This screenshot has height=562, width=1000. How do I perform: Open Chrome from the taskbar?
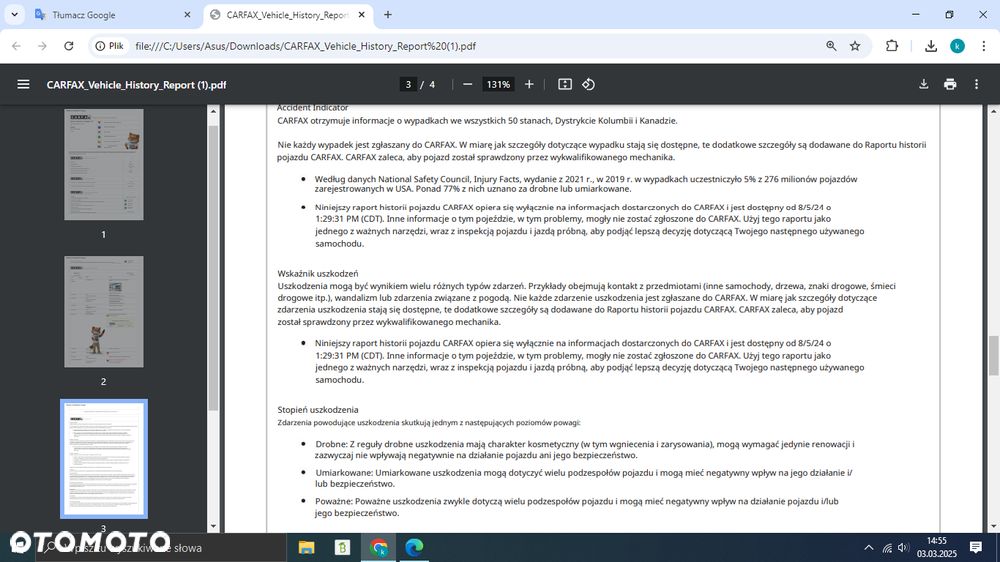(x=379, y=547)
